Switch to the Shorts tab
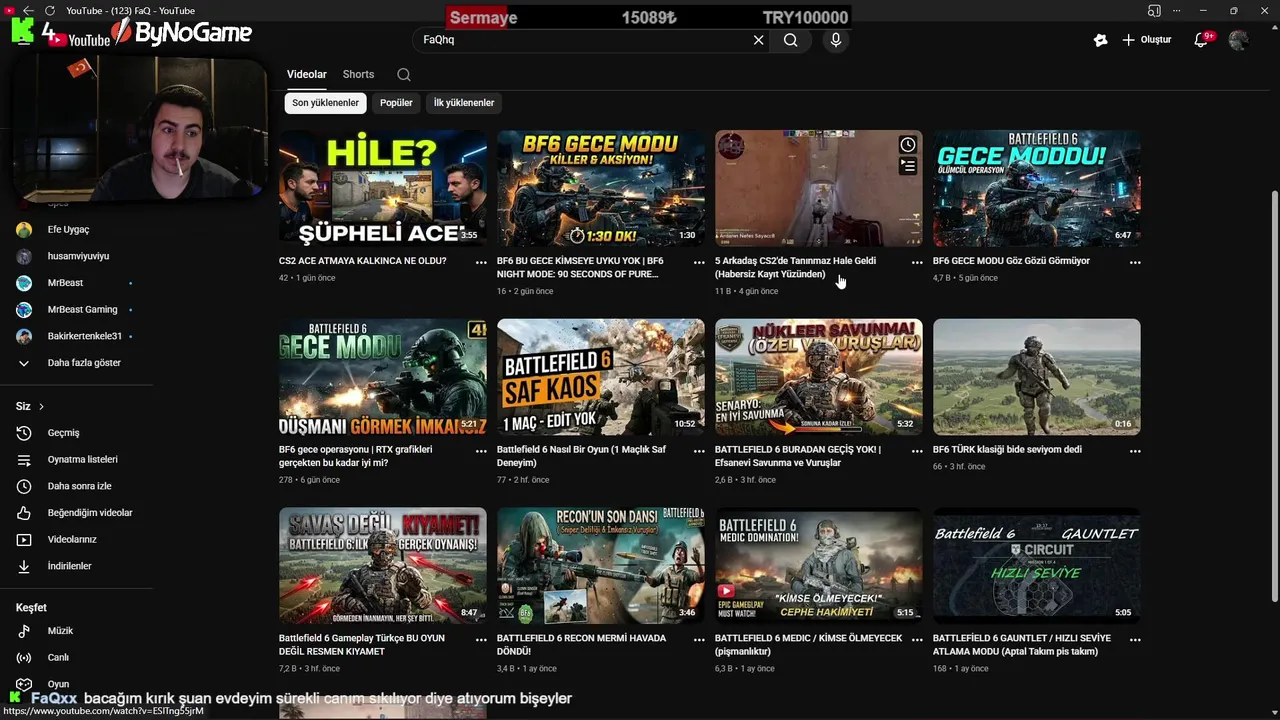 tap(358, 75)
